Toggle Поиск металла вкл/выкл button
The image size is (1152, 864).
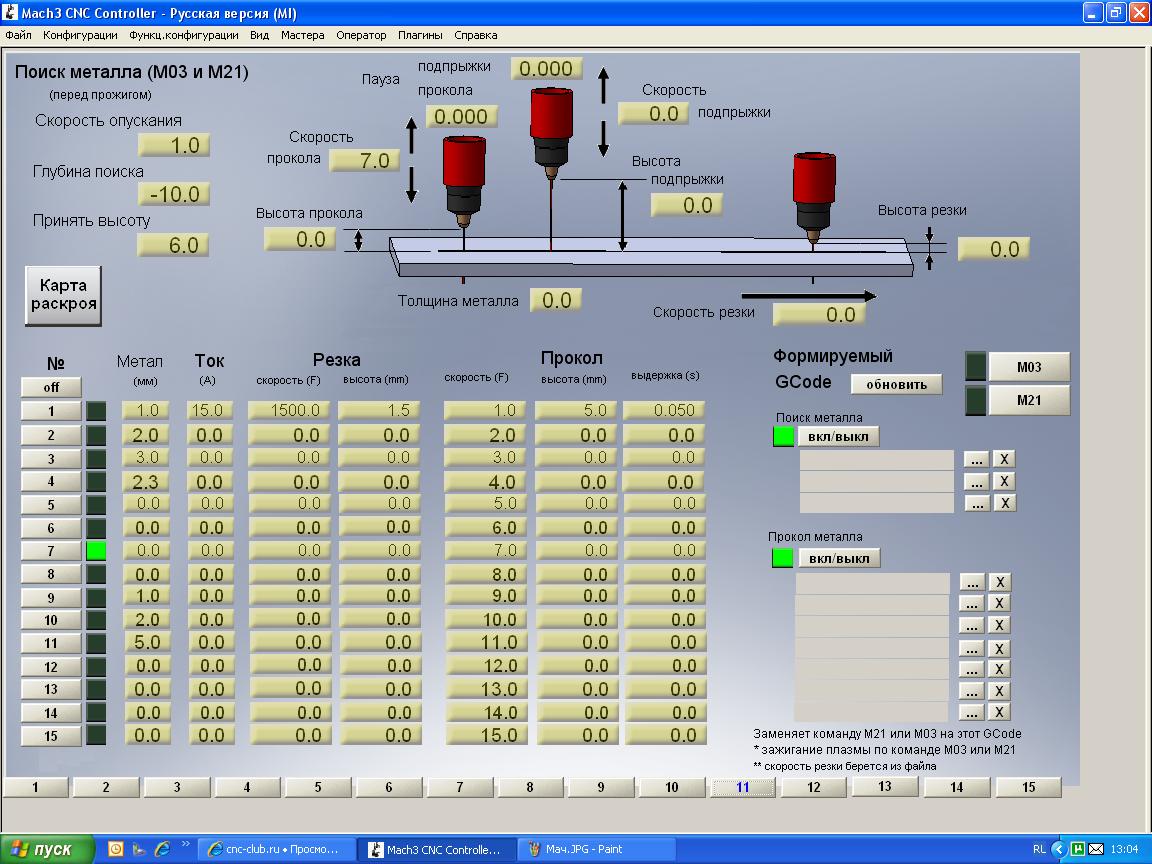[x=838, y=437]
